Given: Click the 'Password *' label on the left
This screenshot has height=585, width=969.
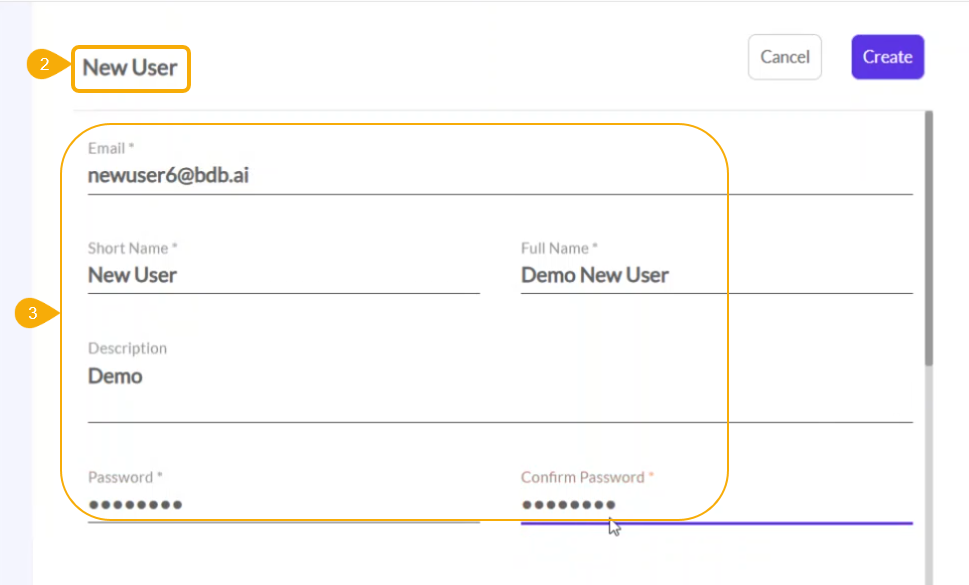Looking at the screenshot, I should (x=125, y=477).
